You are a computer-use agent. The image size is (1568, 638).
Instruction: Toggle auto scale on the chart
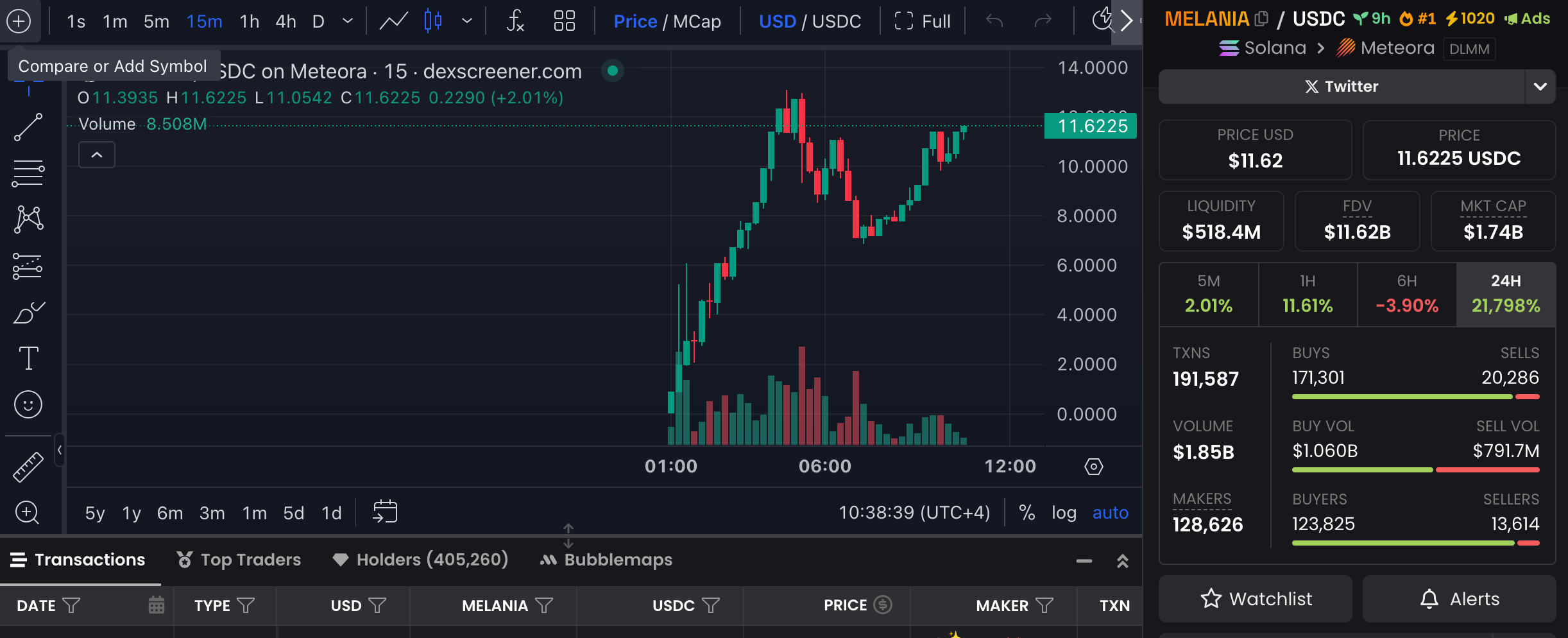coord(1111,512)
